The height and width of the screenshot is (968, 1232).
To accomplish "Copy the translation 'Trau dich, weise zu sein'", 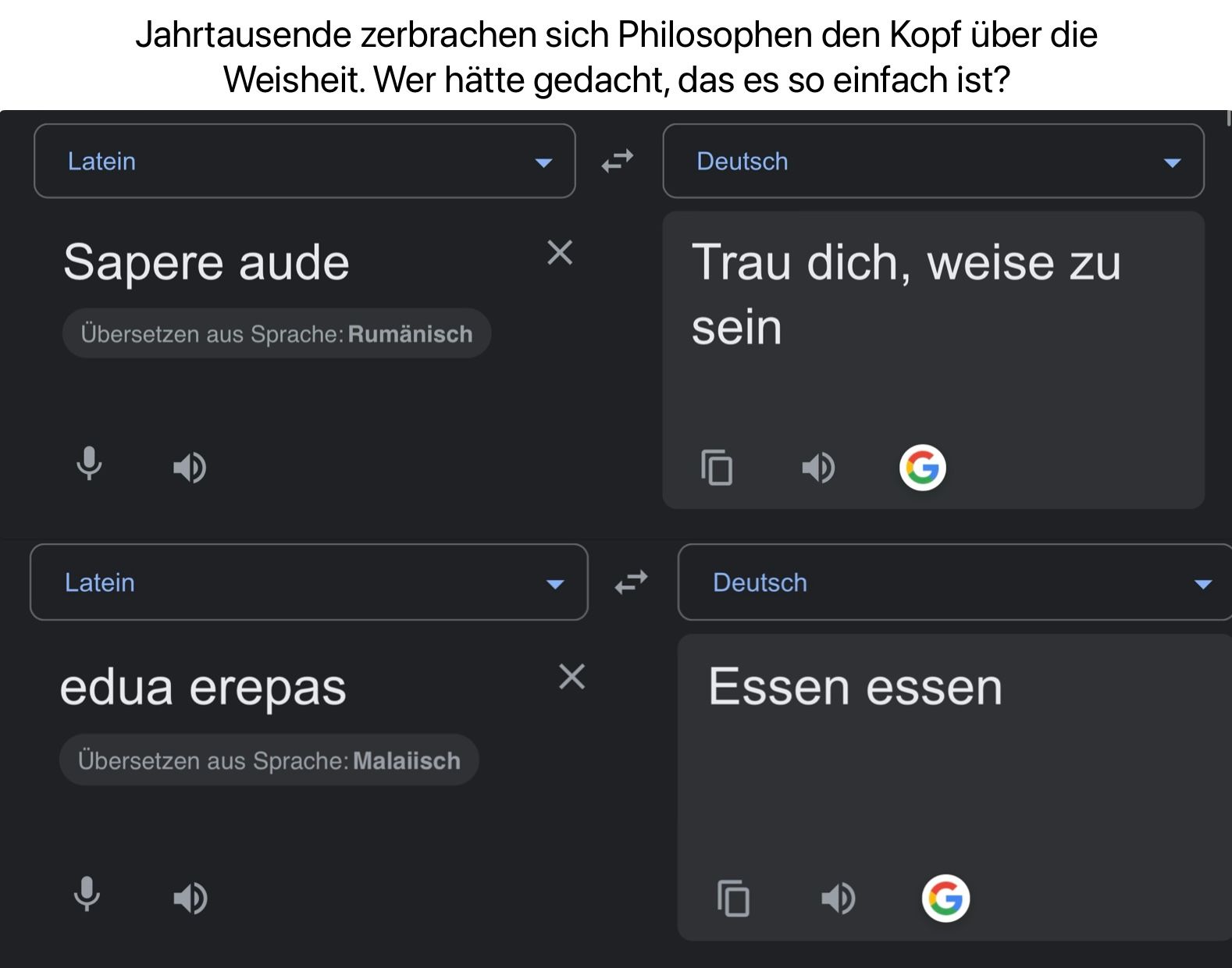I will (x=717, y=468).
